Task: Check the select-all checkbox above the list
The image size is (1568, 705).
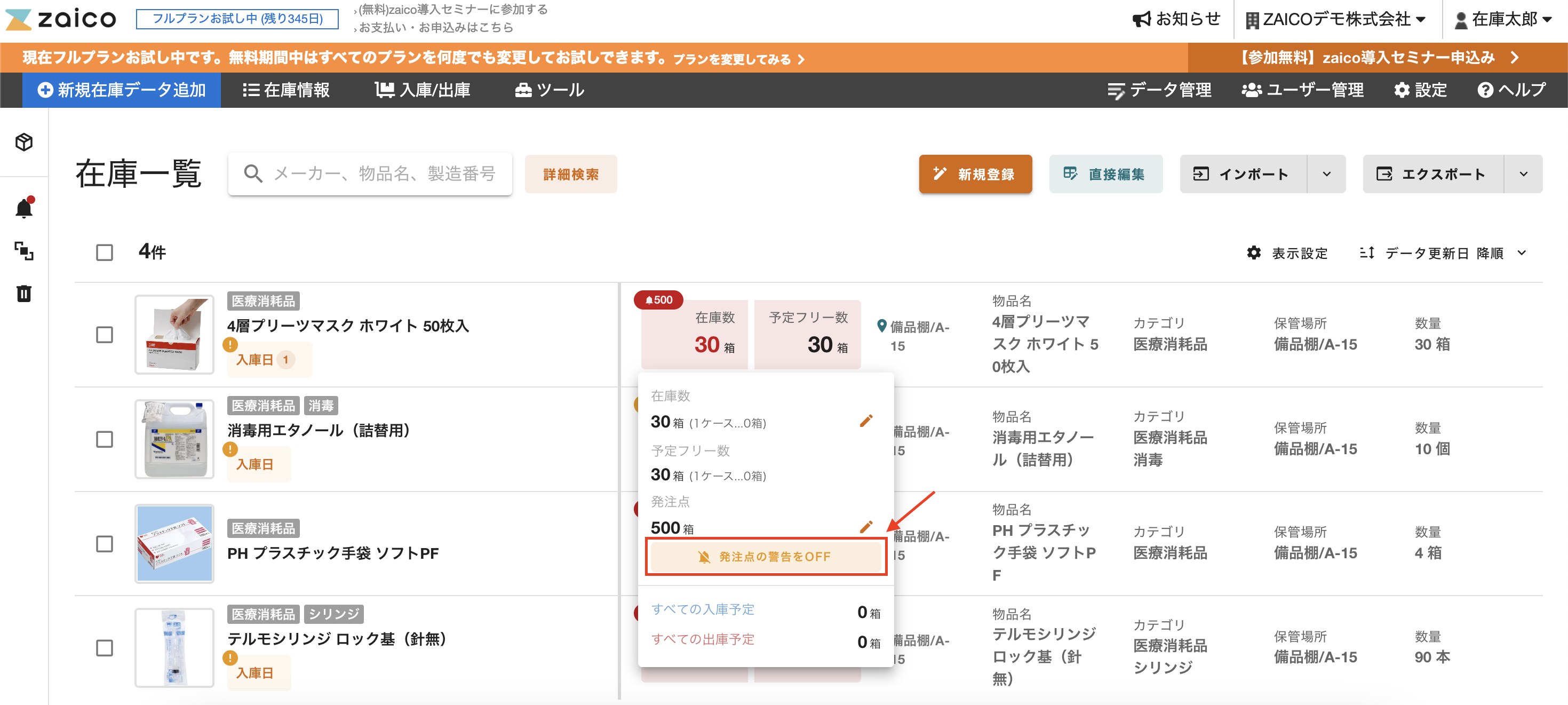Action: pos(104,251)
